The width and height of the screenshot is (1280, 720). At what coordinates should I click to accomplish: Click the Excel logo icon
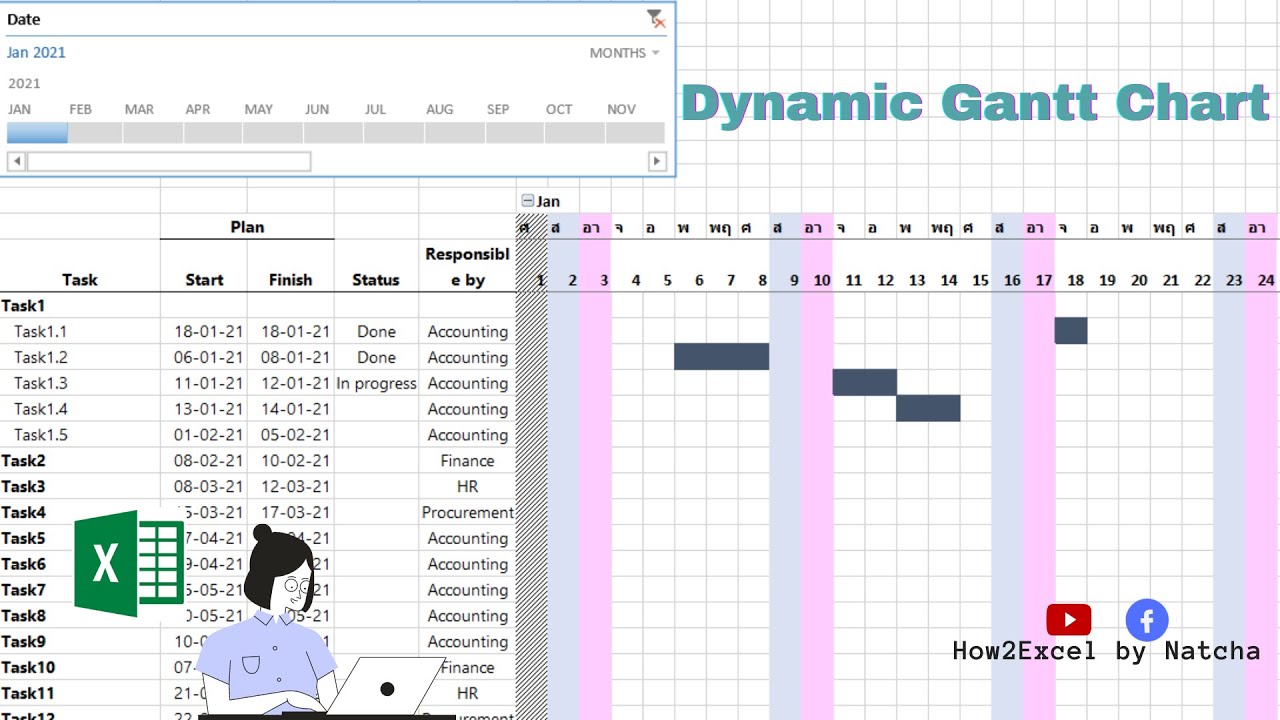point(128,563)
